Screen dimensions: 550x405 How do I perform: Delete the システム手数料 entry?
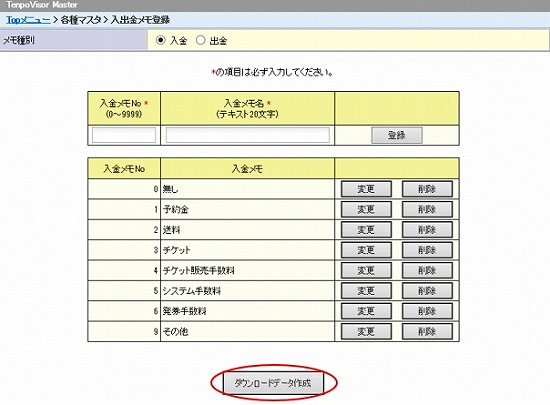[x=427, y=291]
